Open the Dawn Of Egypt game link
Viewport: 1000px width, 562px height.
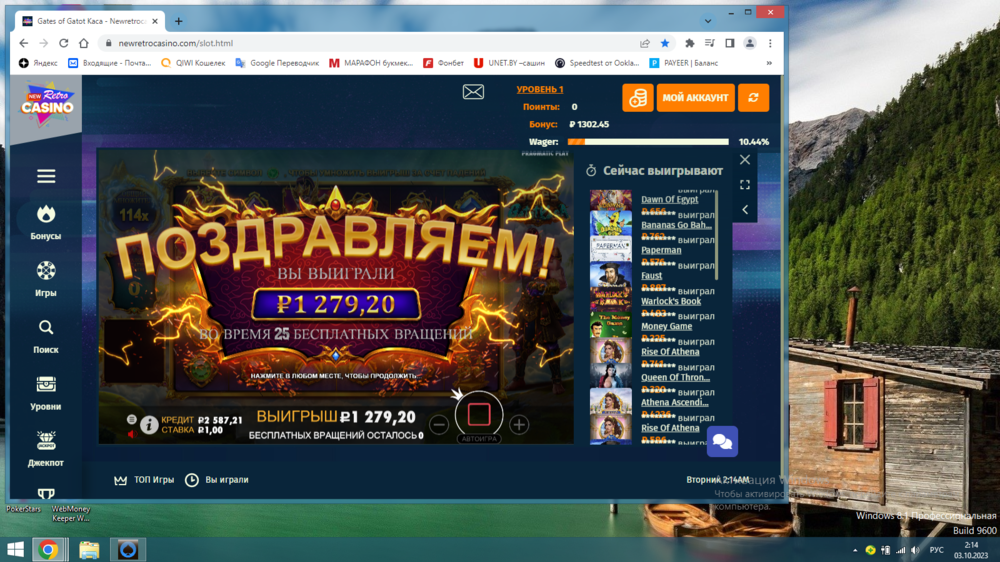click(x=669, y=200)
